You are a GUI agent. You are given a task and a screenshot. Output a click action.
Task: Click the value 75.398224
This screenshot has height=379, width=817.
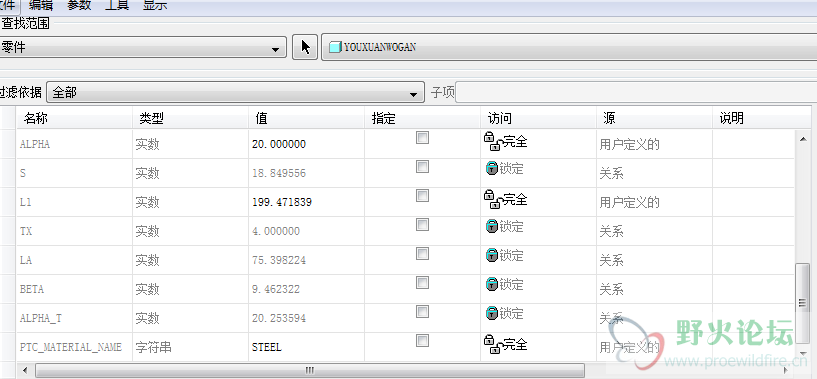point(279,260)
